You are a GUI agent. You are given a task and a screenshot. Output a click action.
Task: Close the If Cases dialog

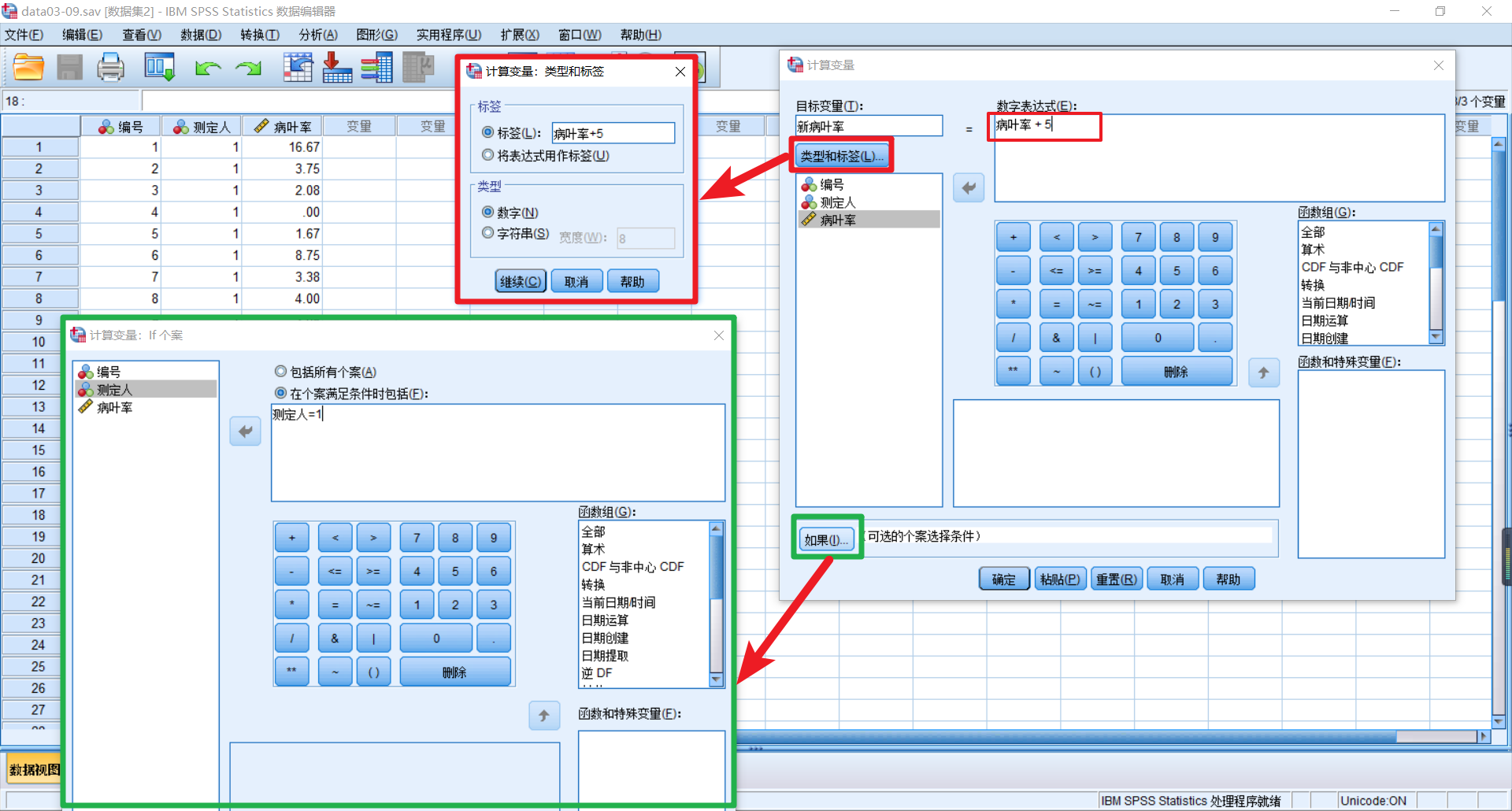click(718, 335)
